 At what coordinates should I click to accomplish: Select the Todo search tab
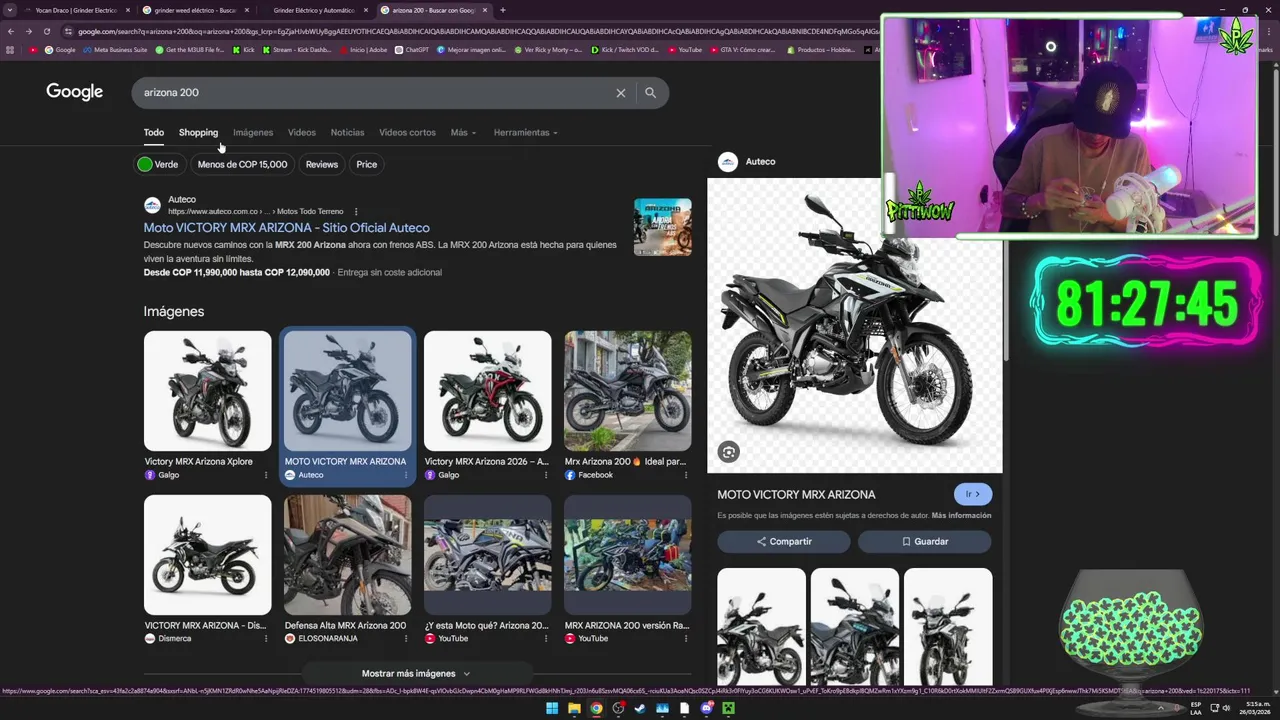pyautogui.click(x=153, y=132)
